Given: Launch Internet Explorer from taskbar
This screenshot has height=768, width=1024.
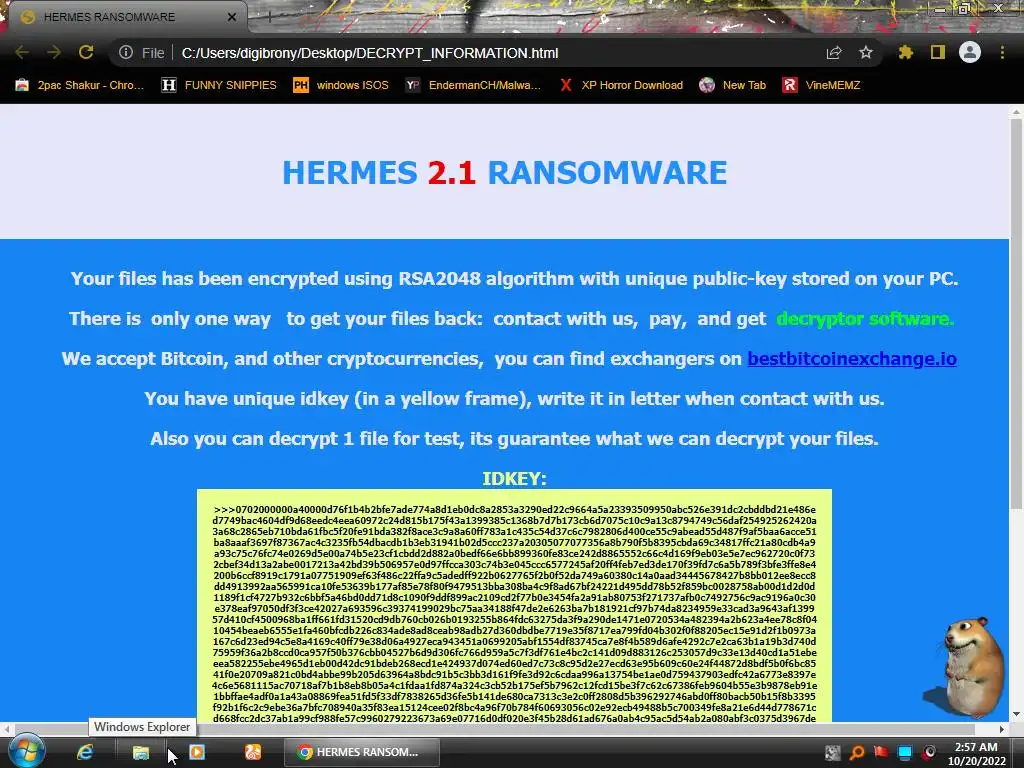Looking at the screenshot, I should tap(85, 752).
